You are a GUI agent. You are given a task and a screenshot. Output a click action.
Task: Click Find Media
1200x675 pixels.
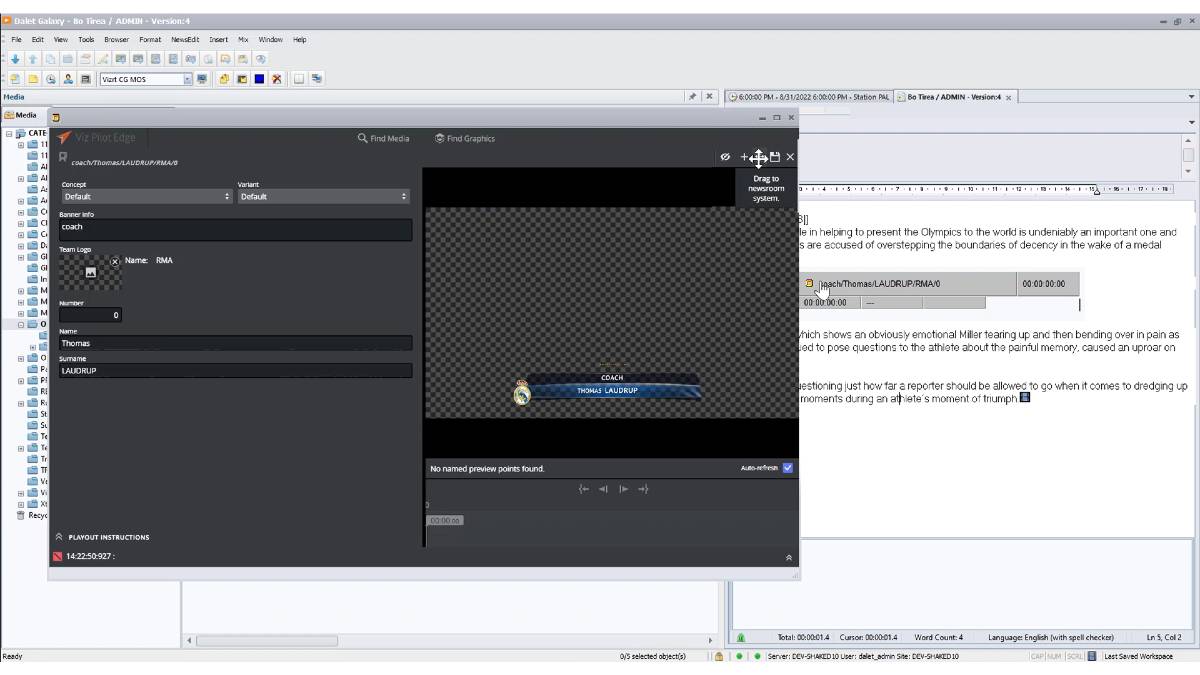[x=383, y=138]
